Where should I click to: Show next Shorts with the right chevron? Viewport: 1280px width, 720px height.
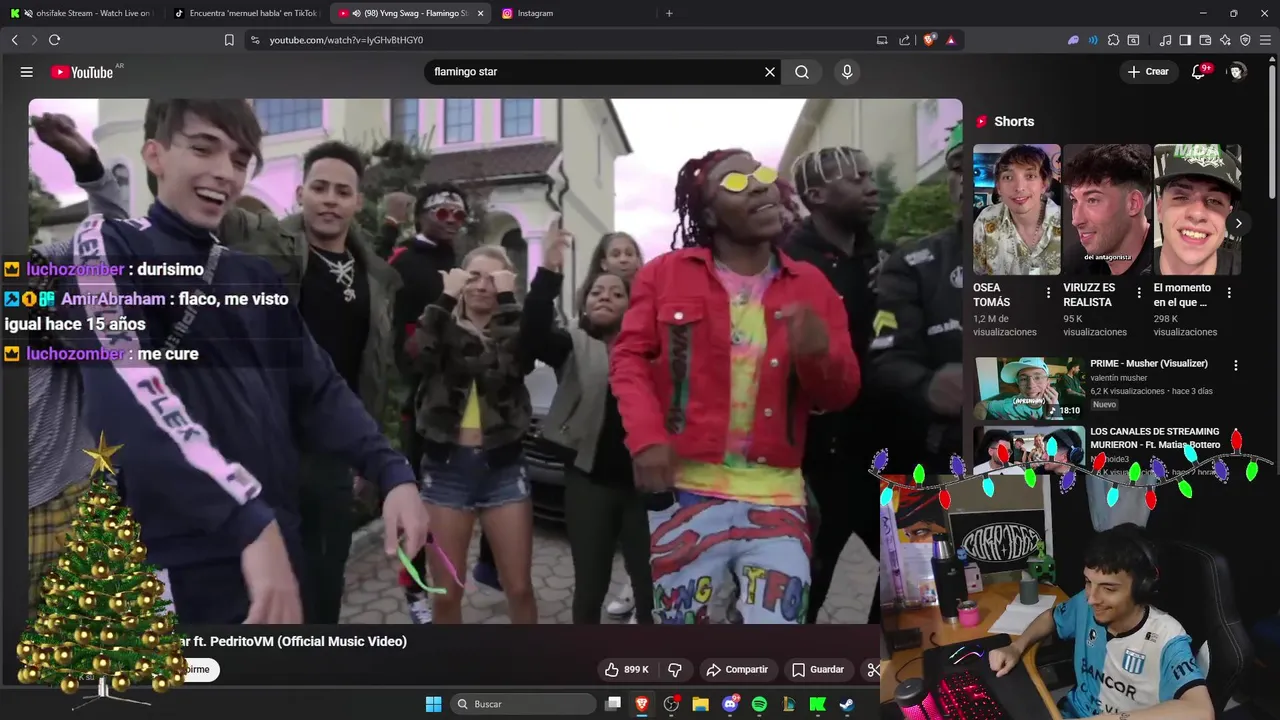(1238, 223)
